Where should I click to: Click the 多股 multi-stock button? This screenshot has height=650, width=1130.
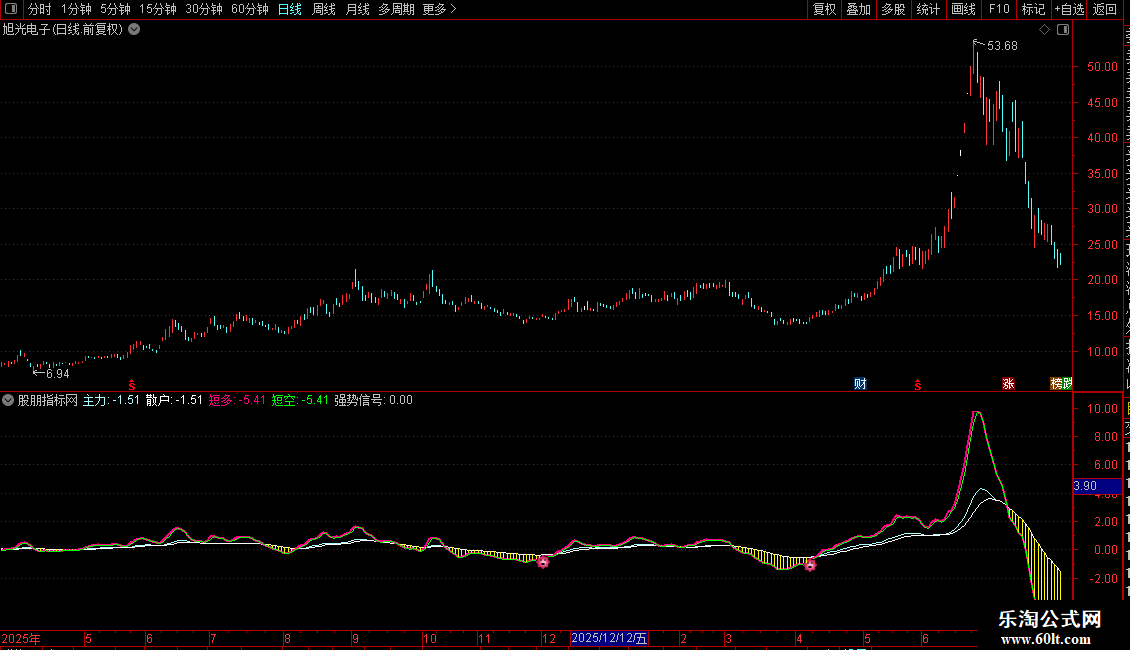pos(893,9)
